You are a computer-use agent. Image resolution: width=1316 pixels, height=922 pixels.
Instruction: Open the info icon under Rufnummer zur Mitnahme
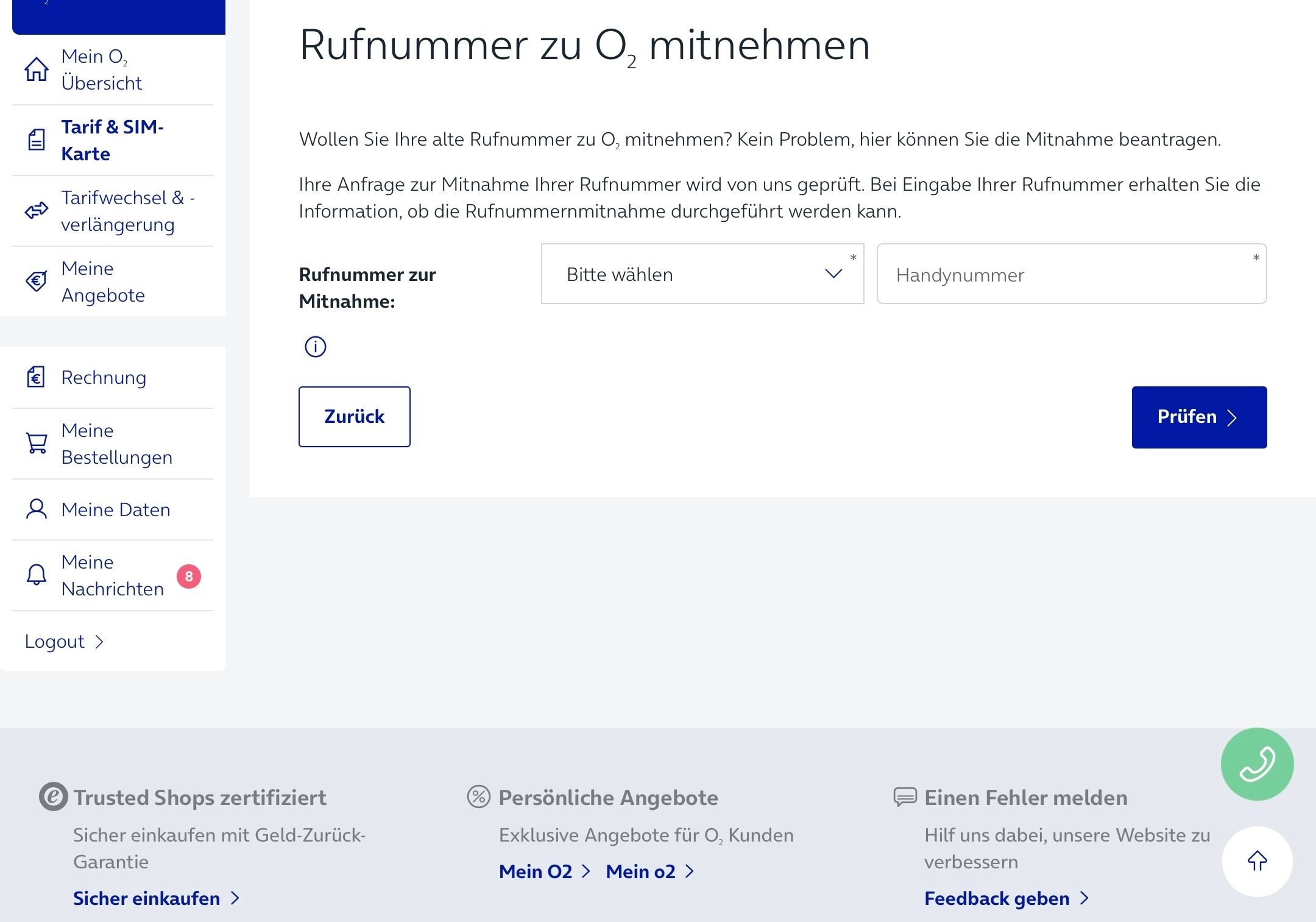316,347
